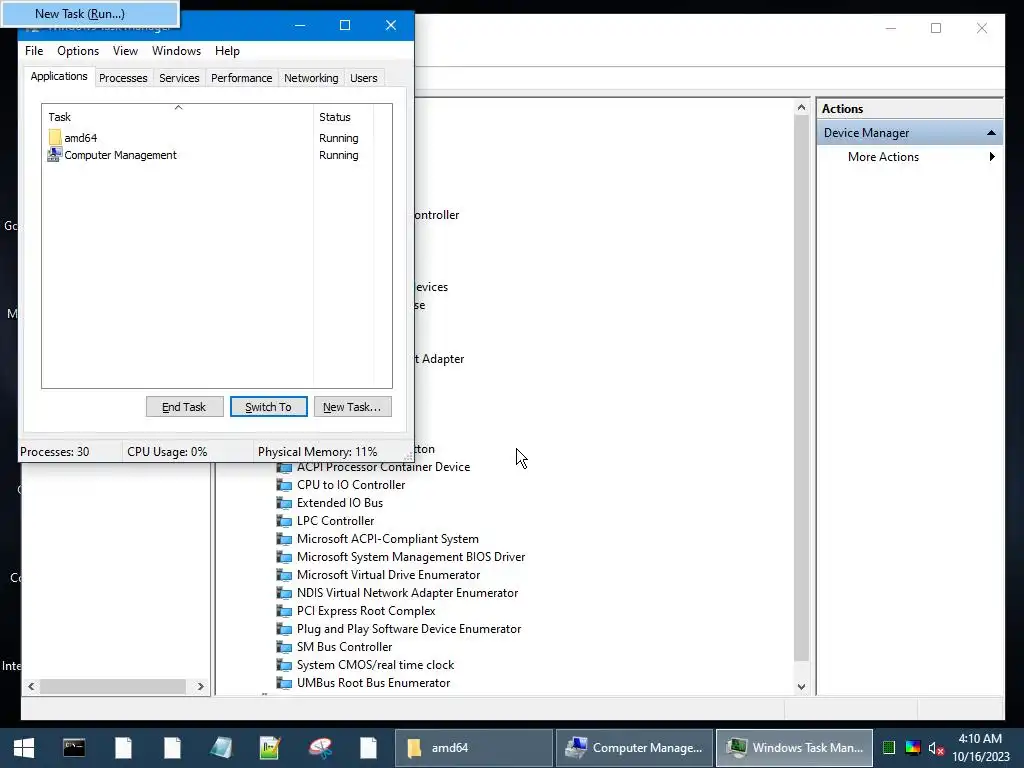The height and width of the screenshot is (768, 1024).
Task: Open the Windows Start button
Action: point(24,748)
